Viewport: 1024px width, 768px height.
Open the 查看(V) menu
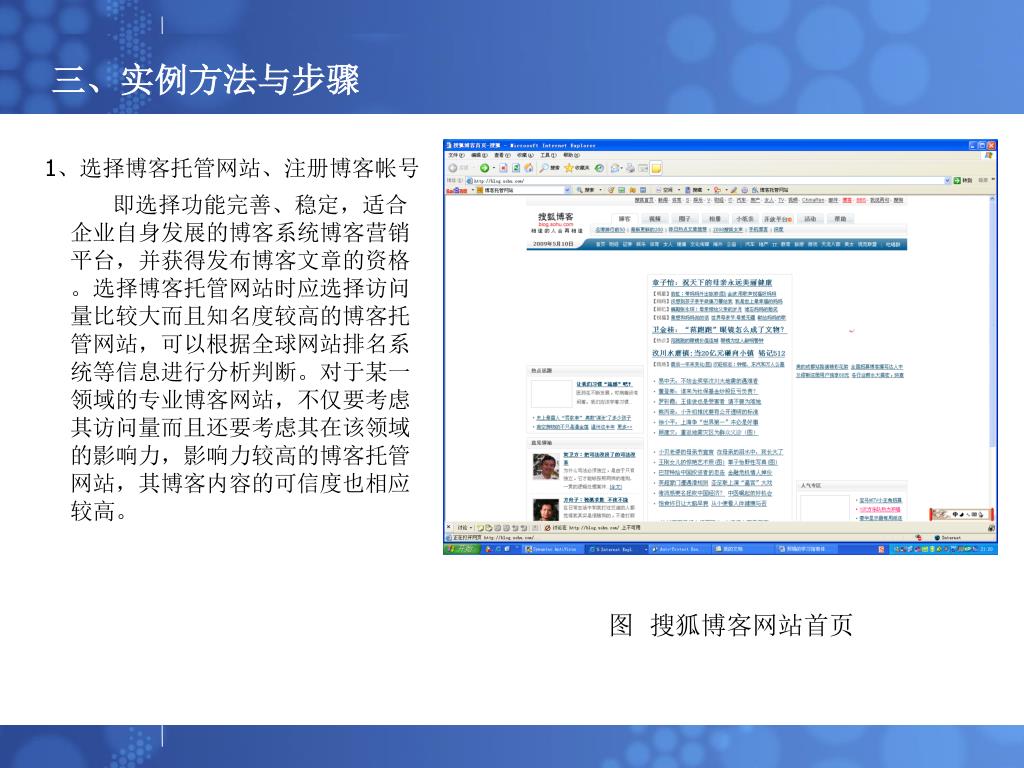[502, 155]
